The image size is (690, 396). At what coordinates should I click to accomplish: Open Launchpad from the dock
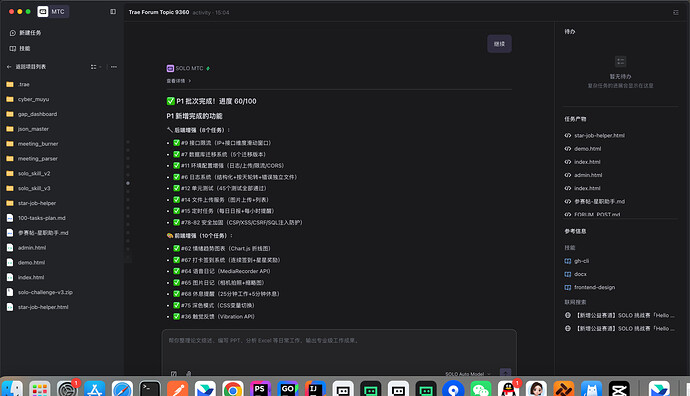click(40, 389)
